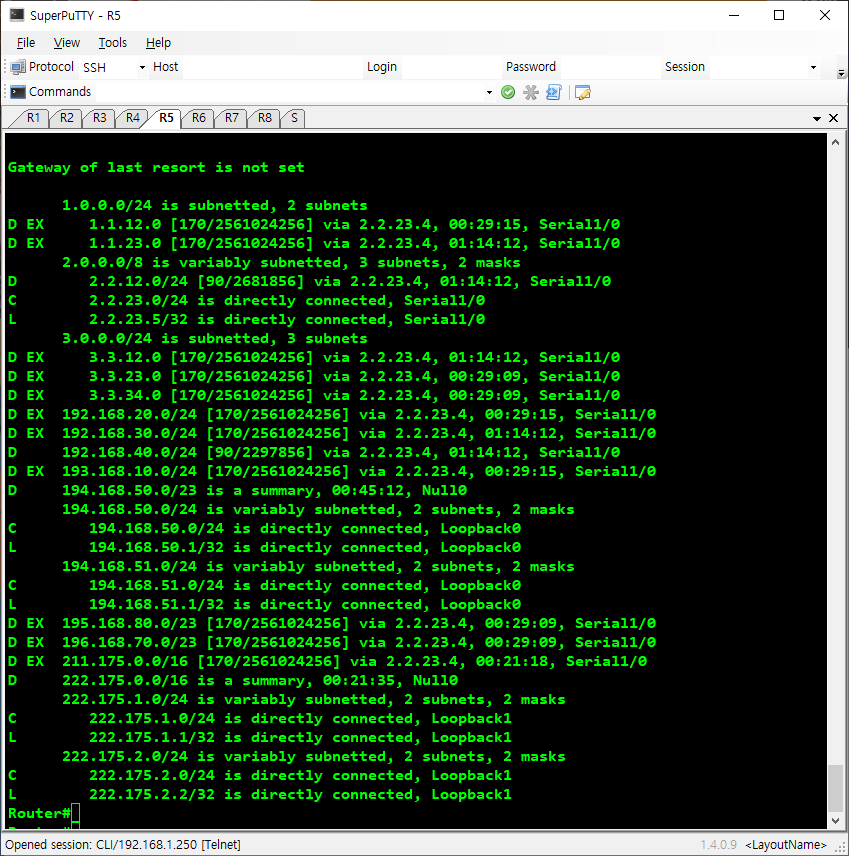Close the SuperPuTTY window
849x856 pixels.
[x=825, y=15]
